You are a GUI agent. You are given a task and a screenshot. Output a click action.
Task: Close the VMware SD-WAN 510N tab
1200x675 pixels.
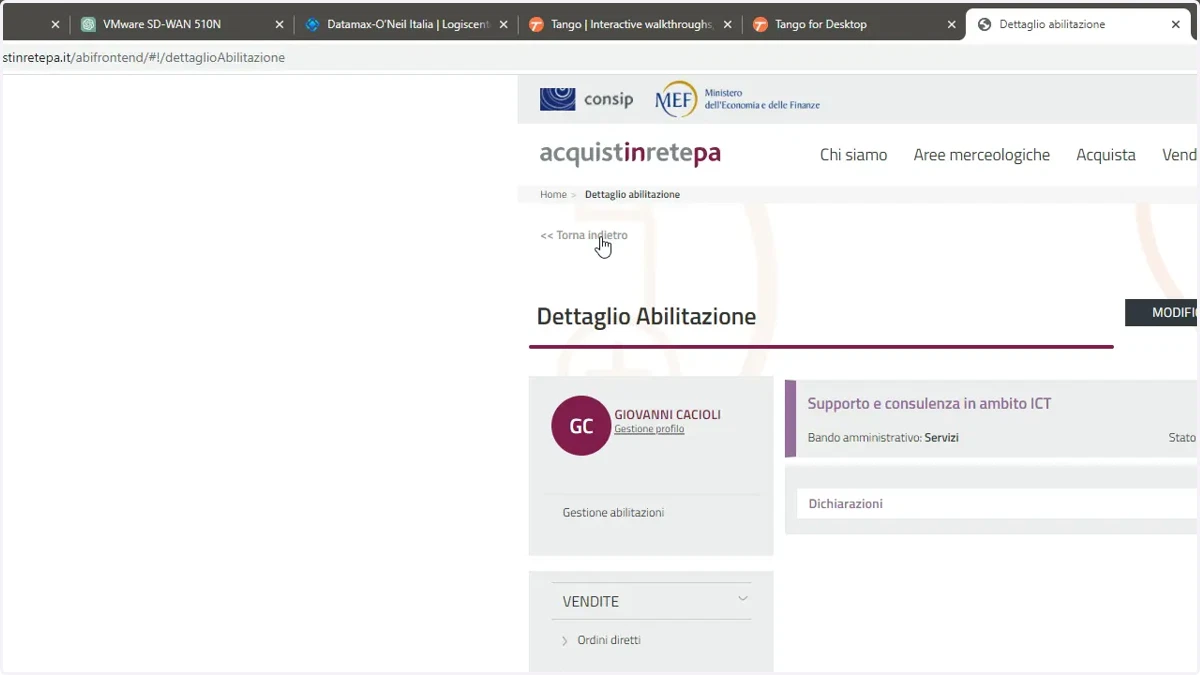(280, 24)
